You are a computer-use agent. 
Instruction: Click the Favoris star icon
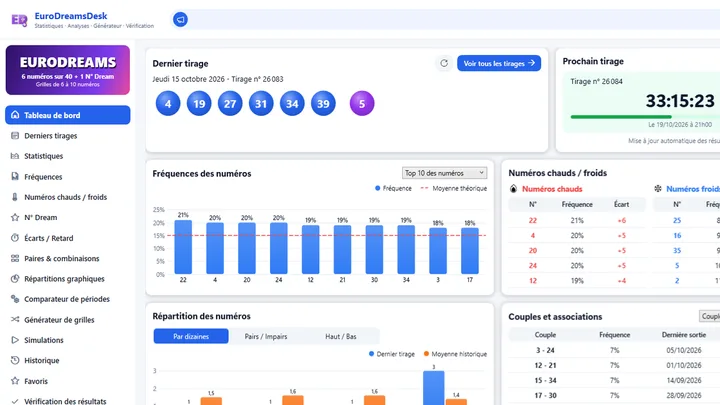tap(15, 381)
